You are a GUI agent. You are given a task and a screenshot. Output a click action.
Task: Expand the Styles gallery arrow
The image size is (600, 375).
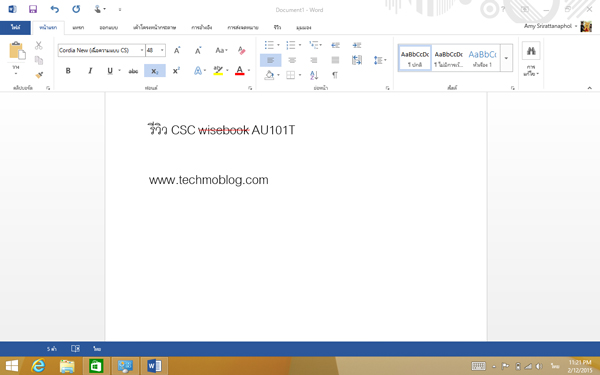point(506,58)
